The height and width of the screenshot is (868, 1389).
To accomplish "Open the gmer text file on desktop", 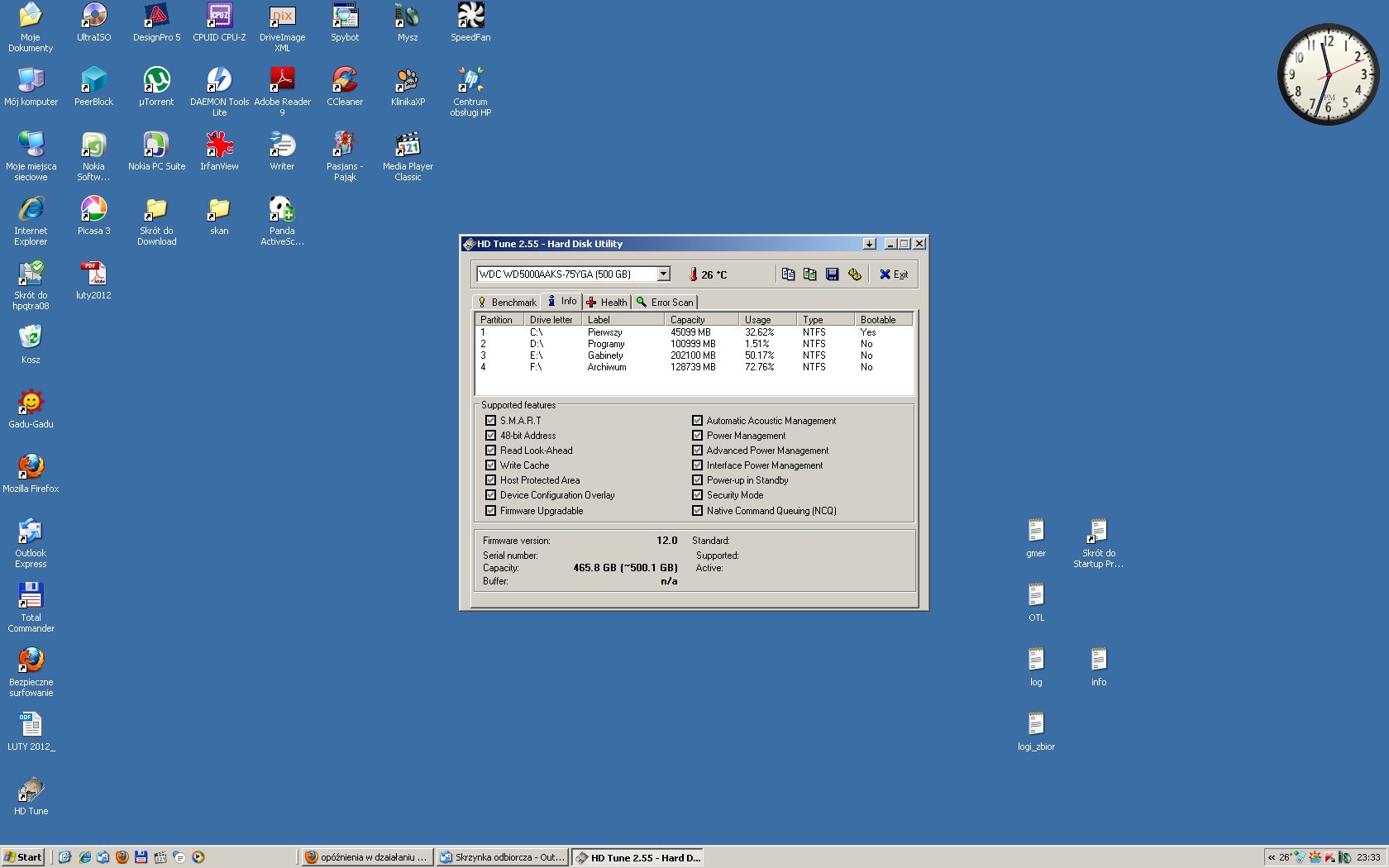I will [1036, 538].
